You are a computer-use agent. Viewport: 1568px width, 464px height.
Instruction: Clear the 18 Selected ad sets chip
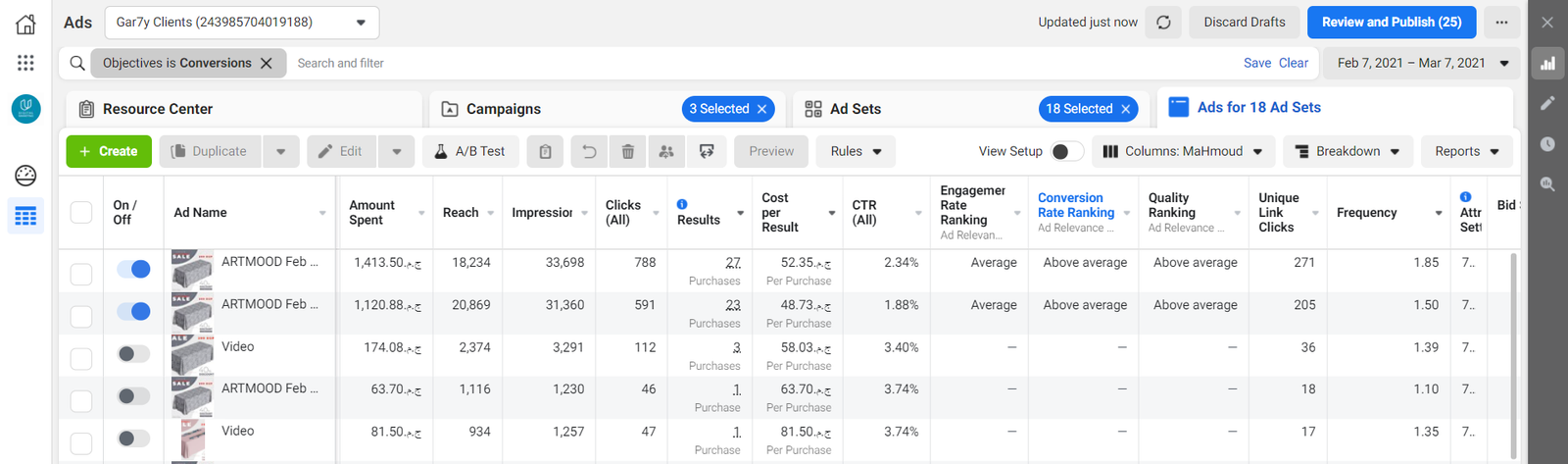[x=1126, y=109]
